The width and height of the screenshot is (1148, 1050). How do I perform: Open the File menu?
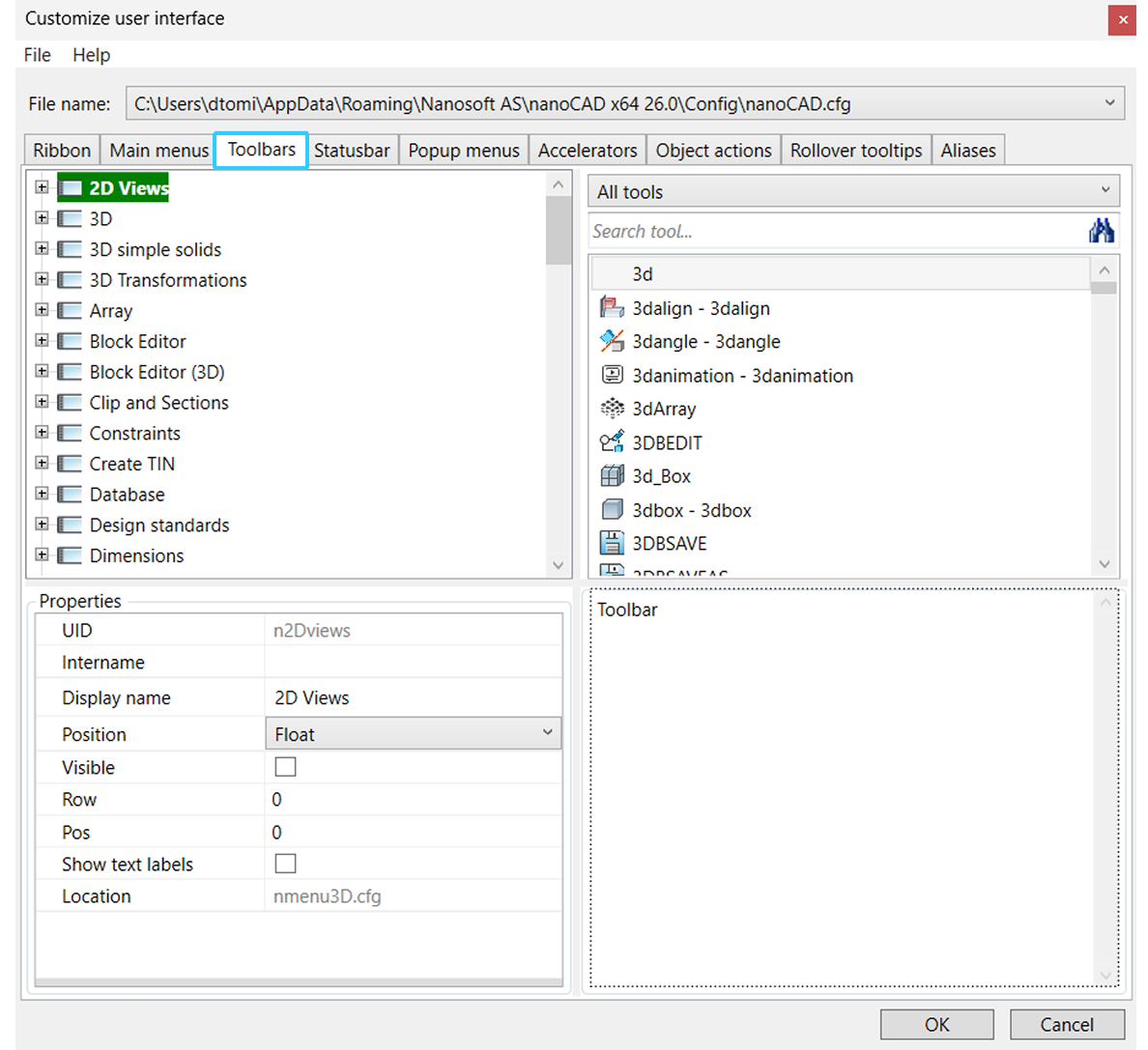tap(38, 55)
